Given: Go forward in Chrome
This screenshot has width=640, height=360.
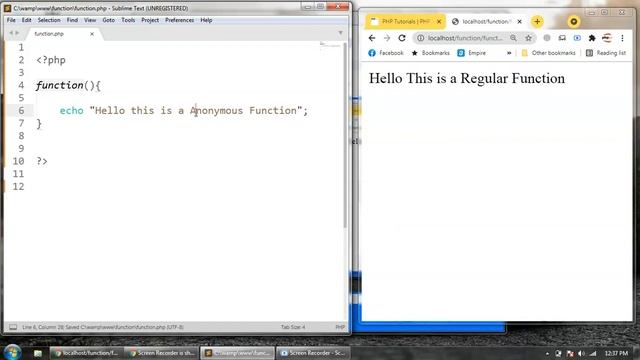Looking at the screenshot, I should (x=387, y=38).
